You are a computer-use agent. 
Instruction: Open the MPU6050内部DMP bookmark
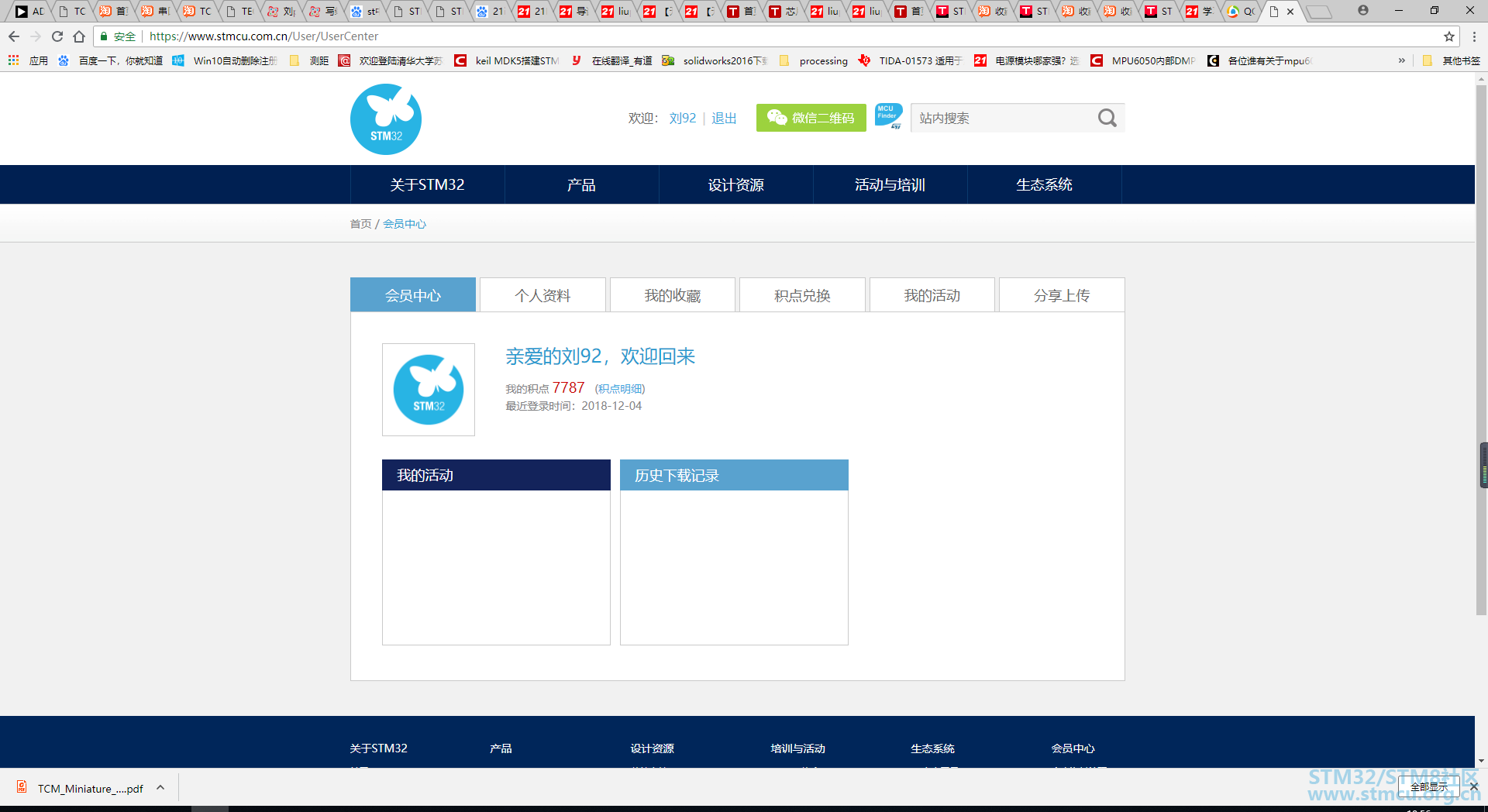coord(1144,60)
